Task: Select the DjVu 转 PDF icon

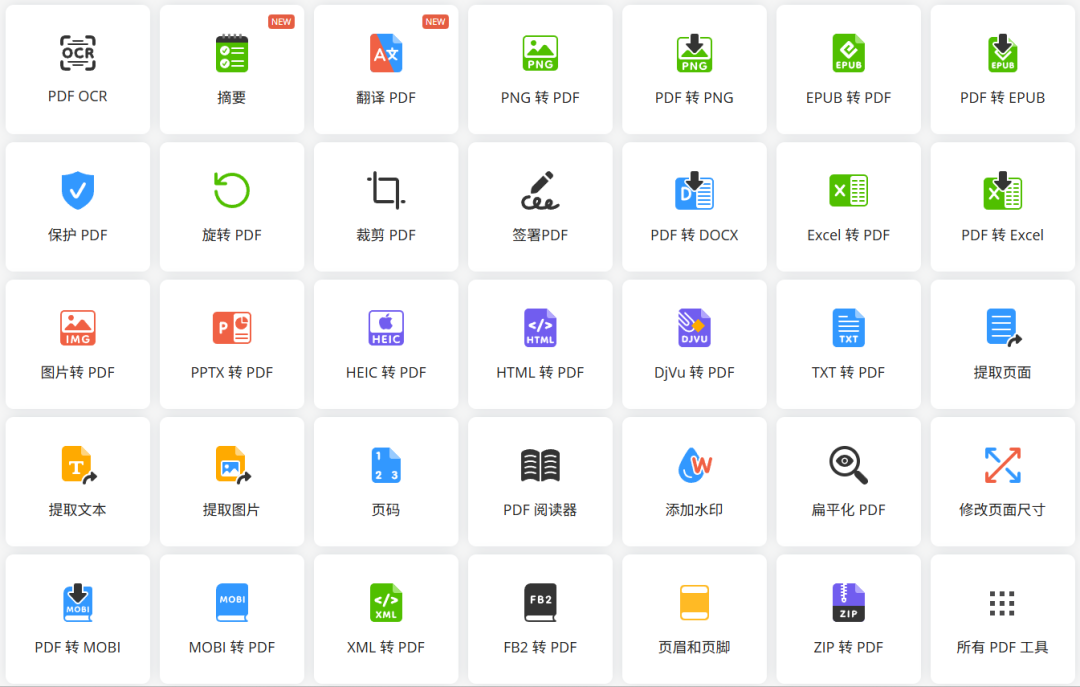Action: point(694,327)
